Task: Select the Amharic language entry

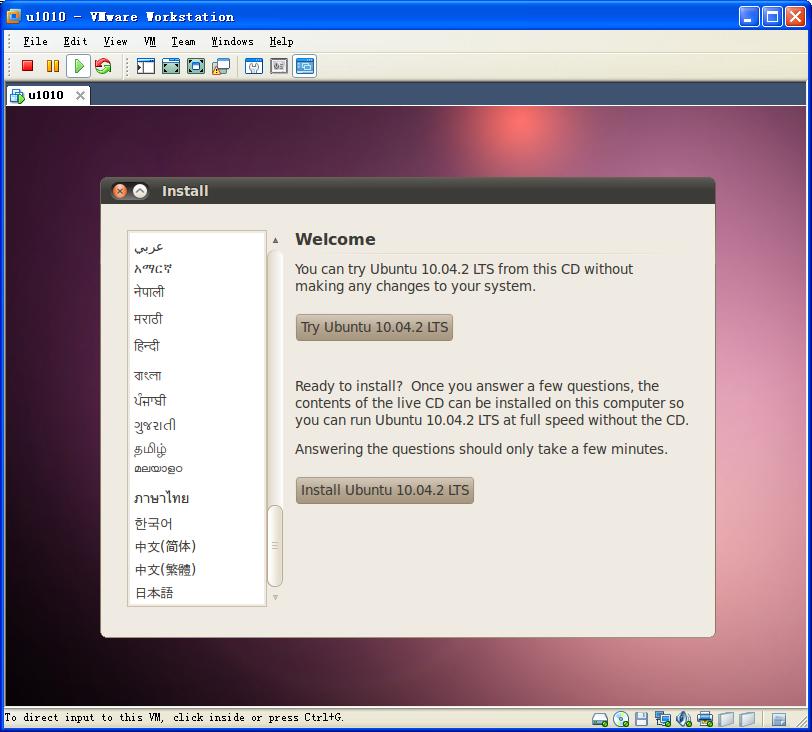Action: point(197,269)
